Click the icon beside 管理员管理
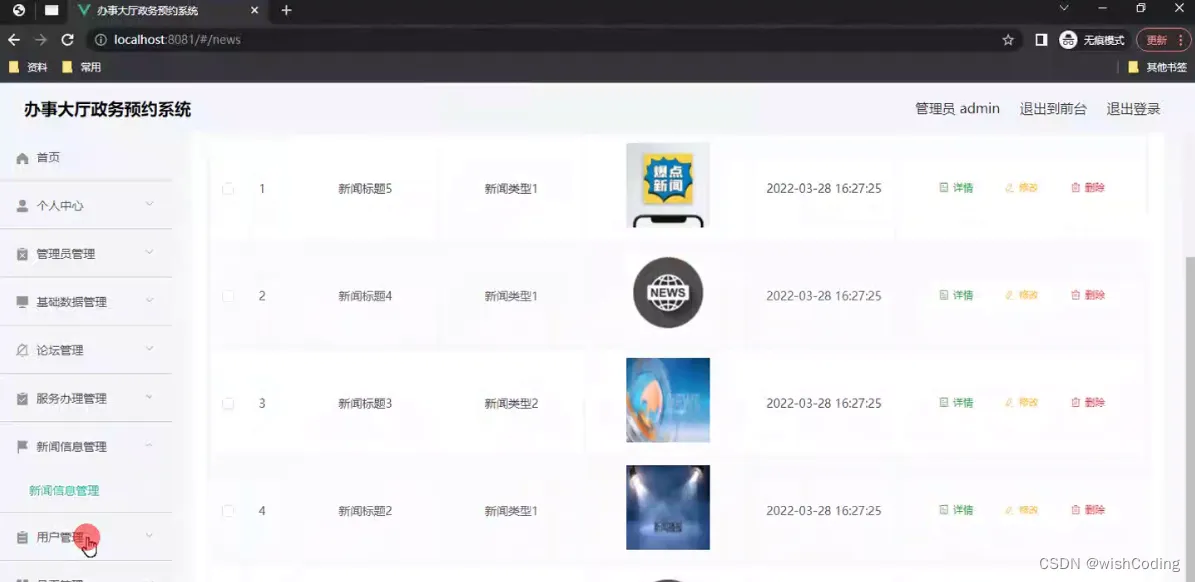 tap(22, 254)
